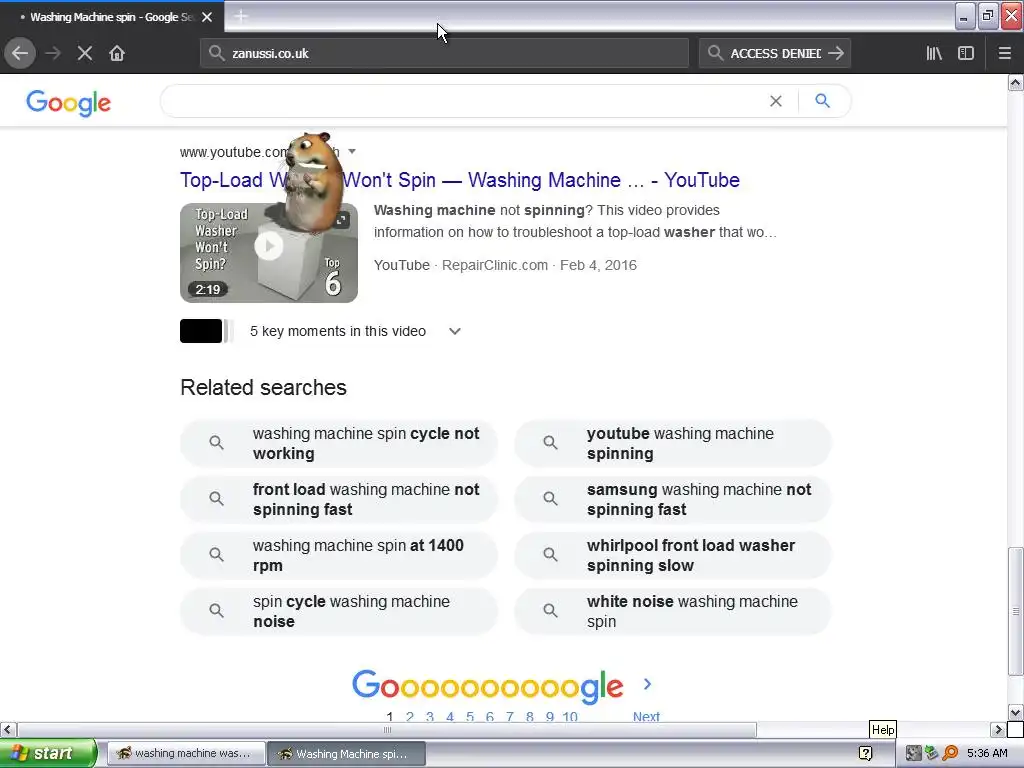Image resolution: width=1024 pixels, height=768 pixels.
Task: Click the Next results link
Action: pyautogui.click(x=646, y=716)
